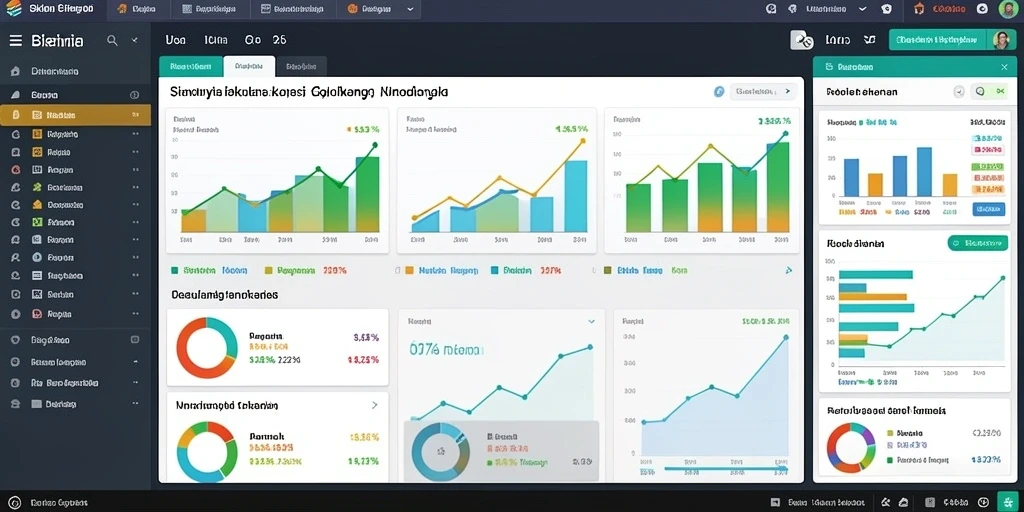The image size is (1024, 512).
Task: Expand the chevron next to sidebar search icon
Action: point(135,40)
